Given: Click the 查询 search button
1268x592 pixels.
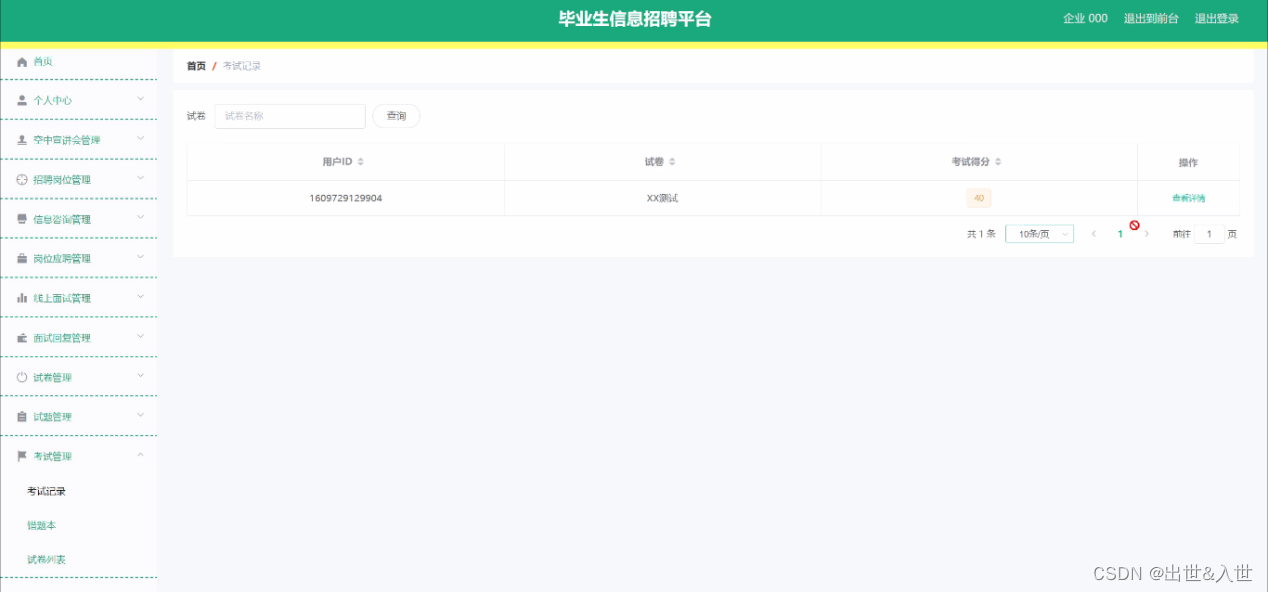Looking at the screenshot, I should click(396, 116).
